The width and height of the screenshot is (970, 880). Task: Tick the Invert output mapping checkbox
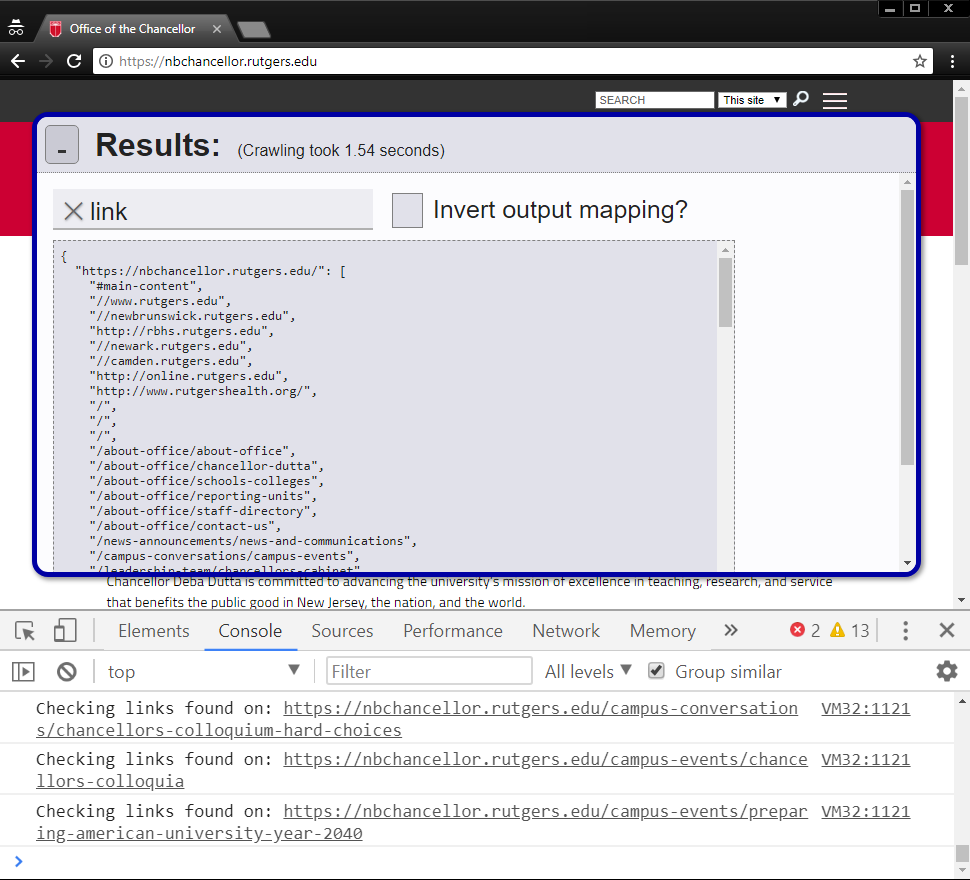(407, 210)
